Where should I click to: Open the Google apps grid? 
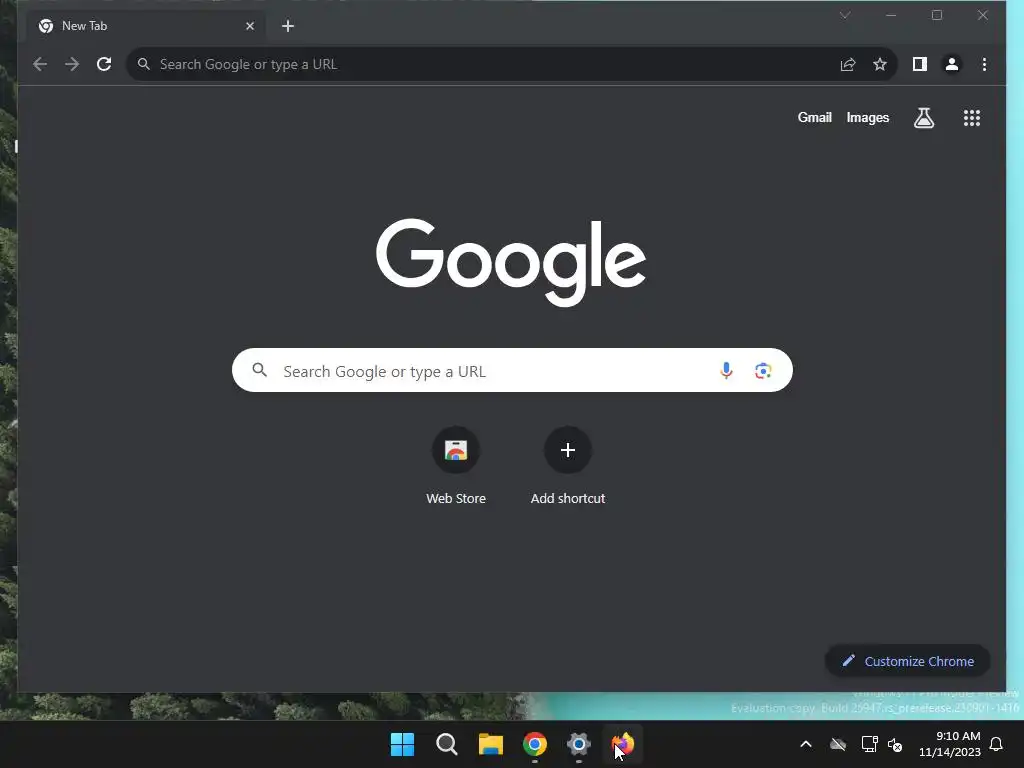pyautogui.click(x=972, y=118)
